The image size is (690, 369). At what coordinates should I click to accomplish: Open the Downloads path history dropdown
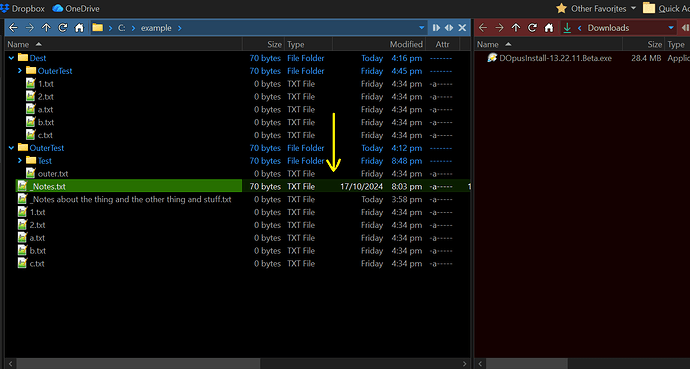pos(671,28)
